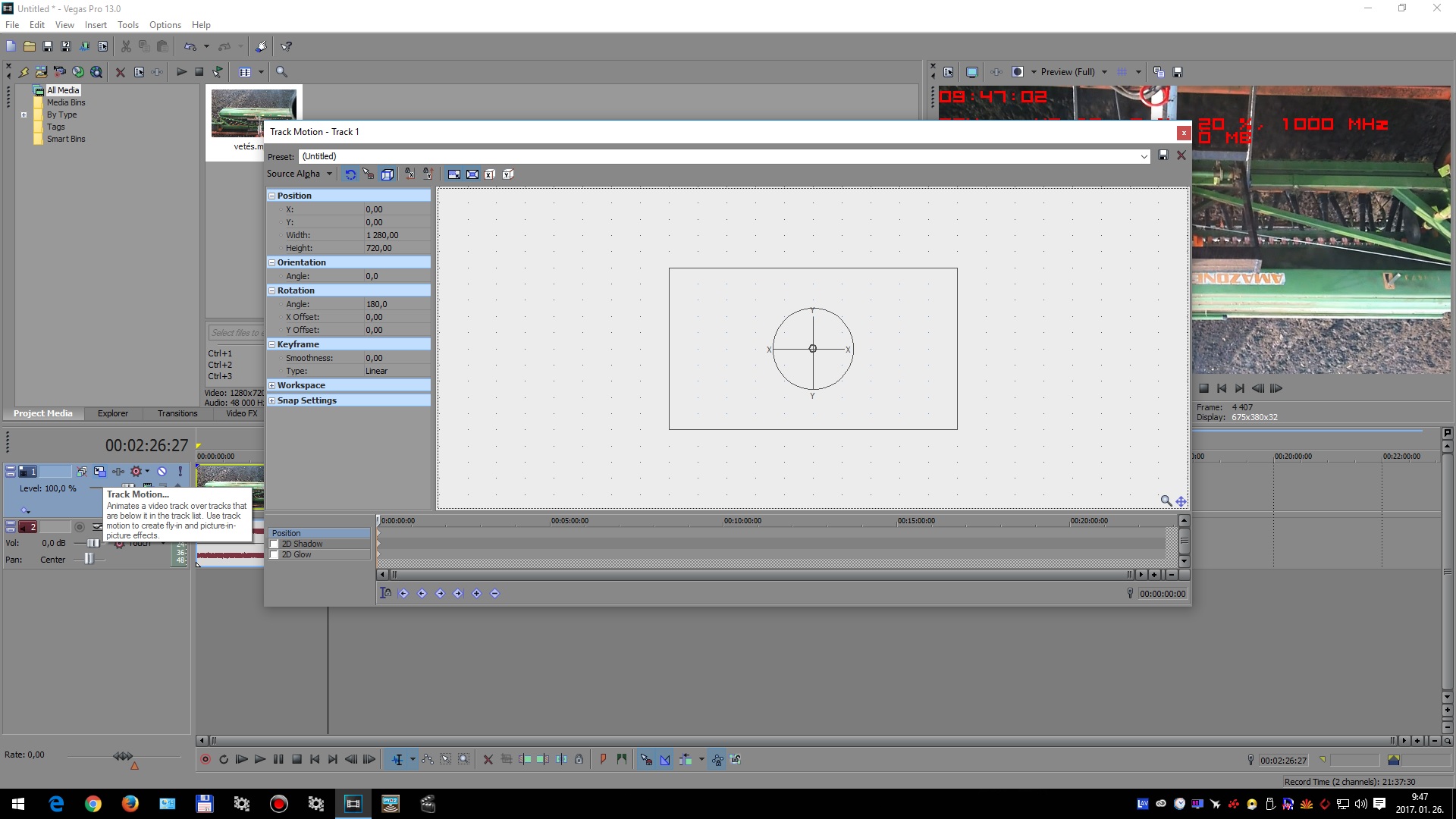
Task: Select Media Bins in the tree
Action: pos(66,102)
